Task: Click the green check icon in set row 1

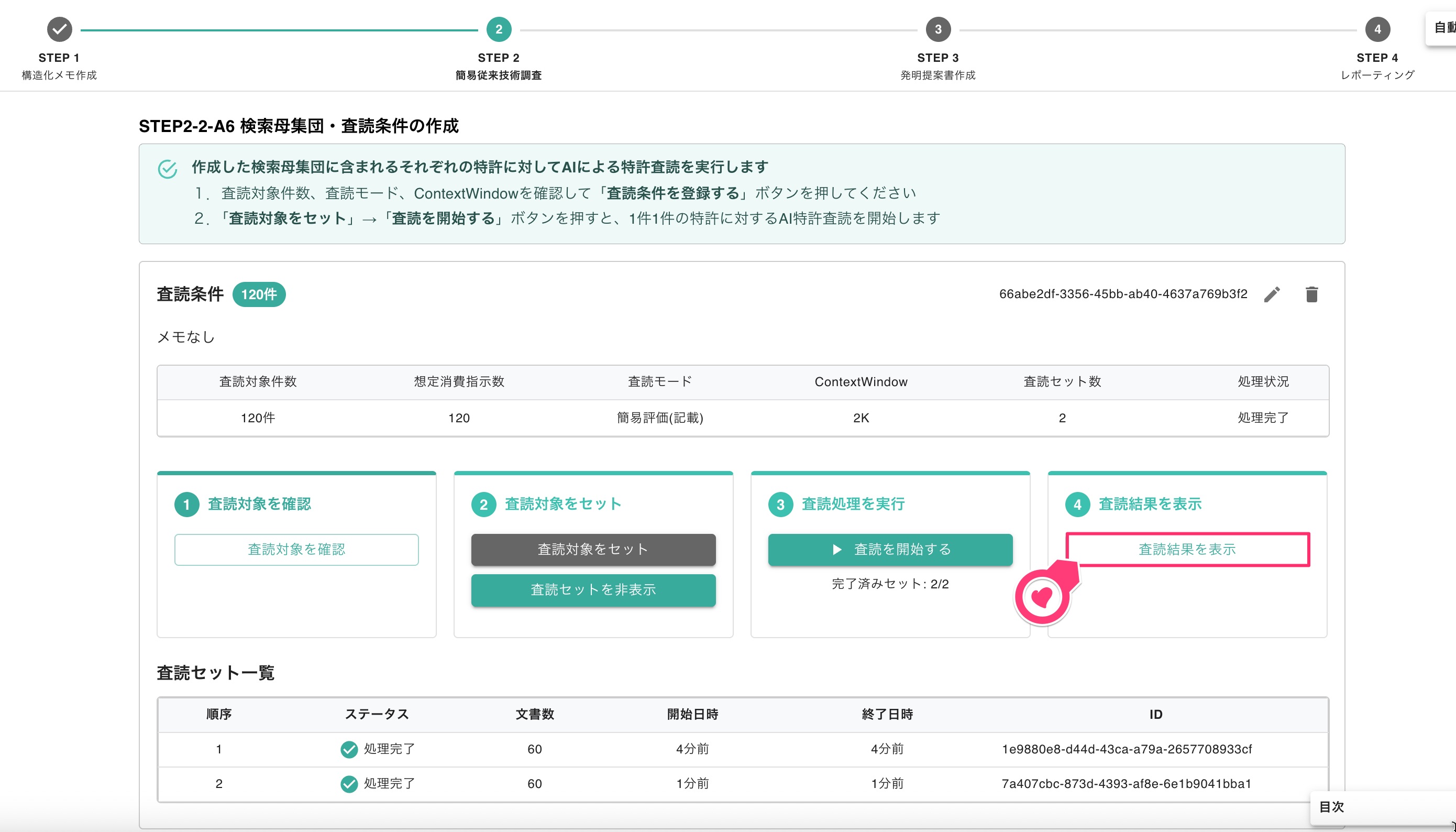Action: coord(349,749)
